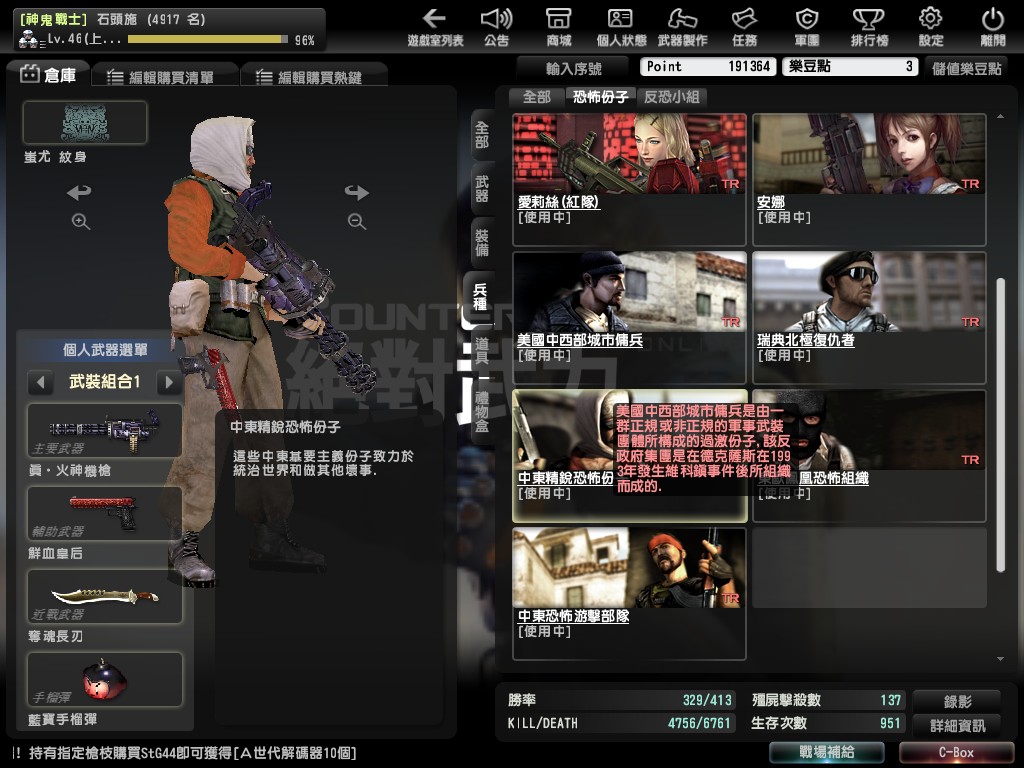Open the 倉庫 inventory tab
The image size is (1024, 768).
(x=48, y=75)
